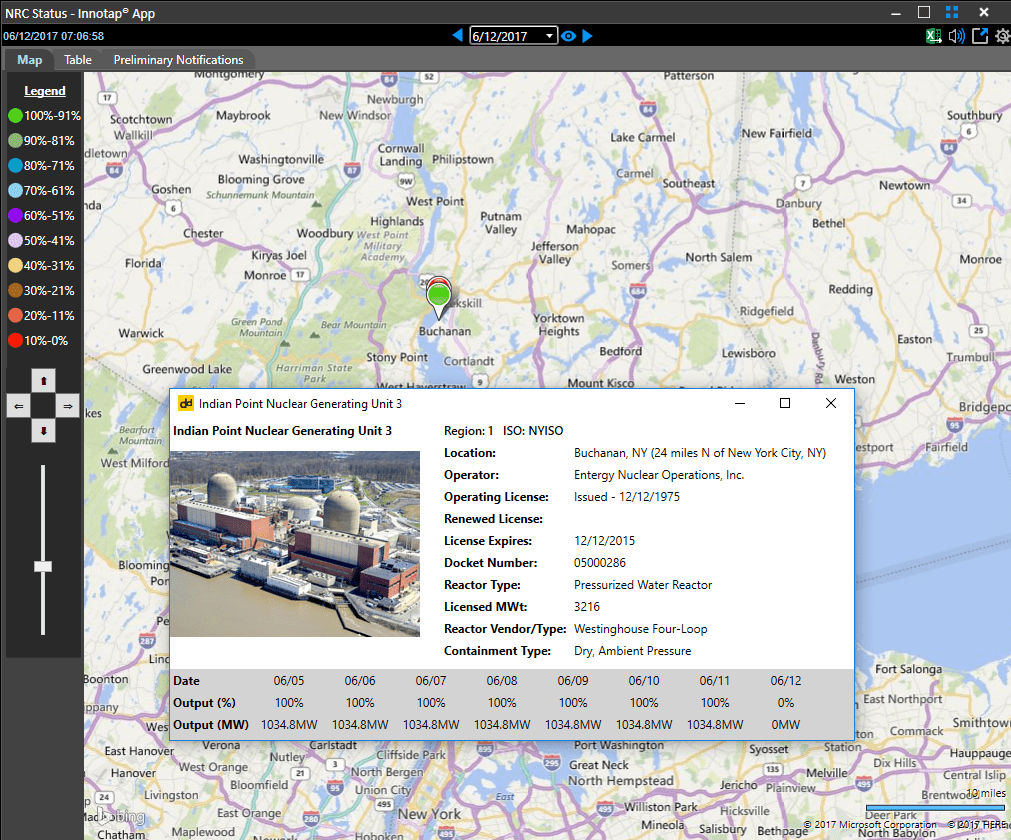Click 'Westinghouse Four-Loop' value
Image resolution: width=1011 pixels, height=840 pixels.
point(640,629)
